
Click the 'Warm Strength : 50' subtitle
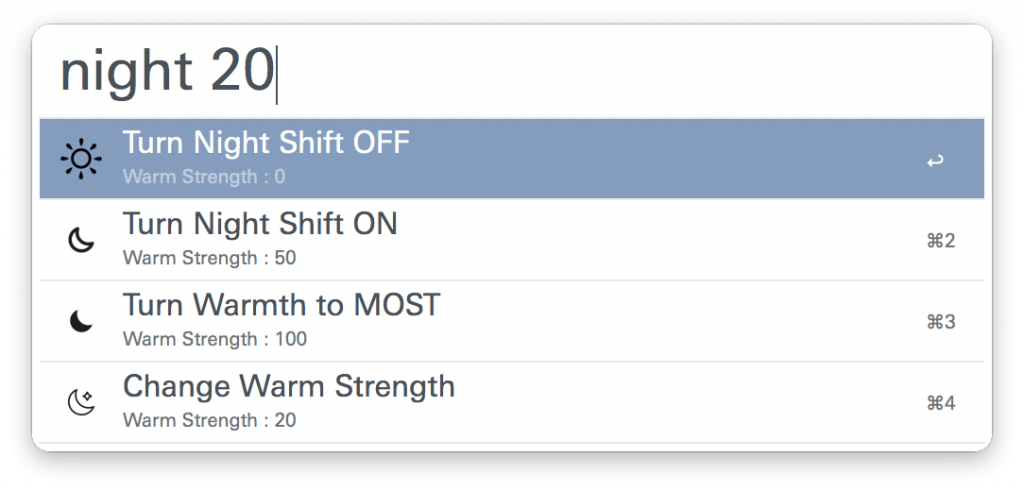[209, 258]
